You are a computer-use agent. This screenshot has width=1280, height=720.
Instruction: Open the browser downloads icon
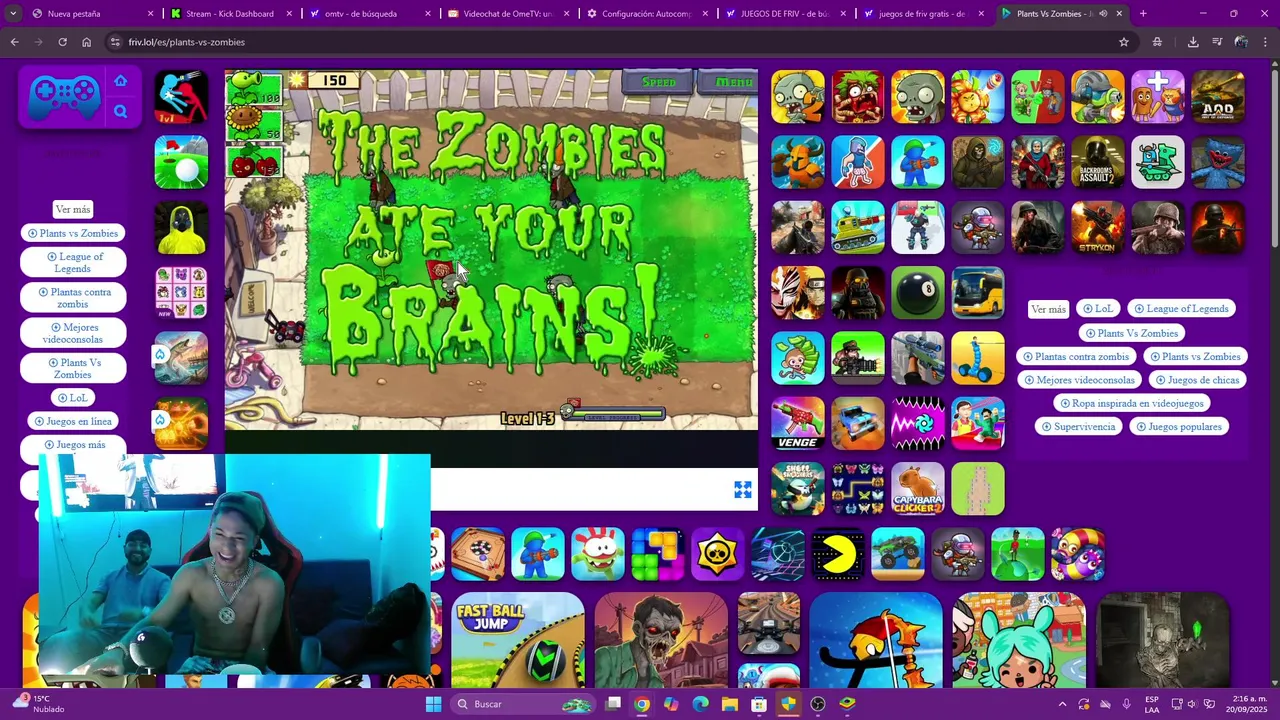(1193, 42)
